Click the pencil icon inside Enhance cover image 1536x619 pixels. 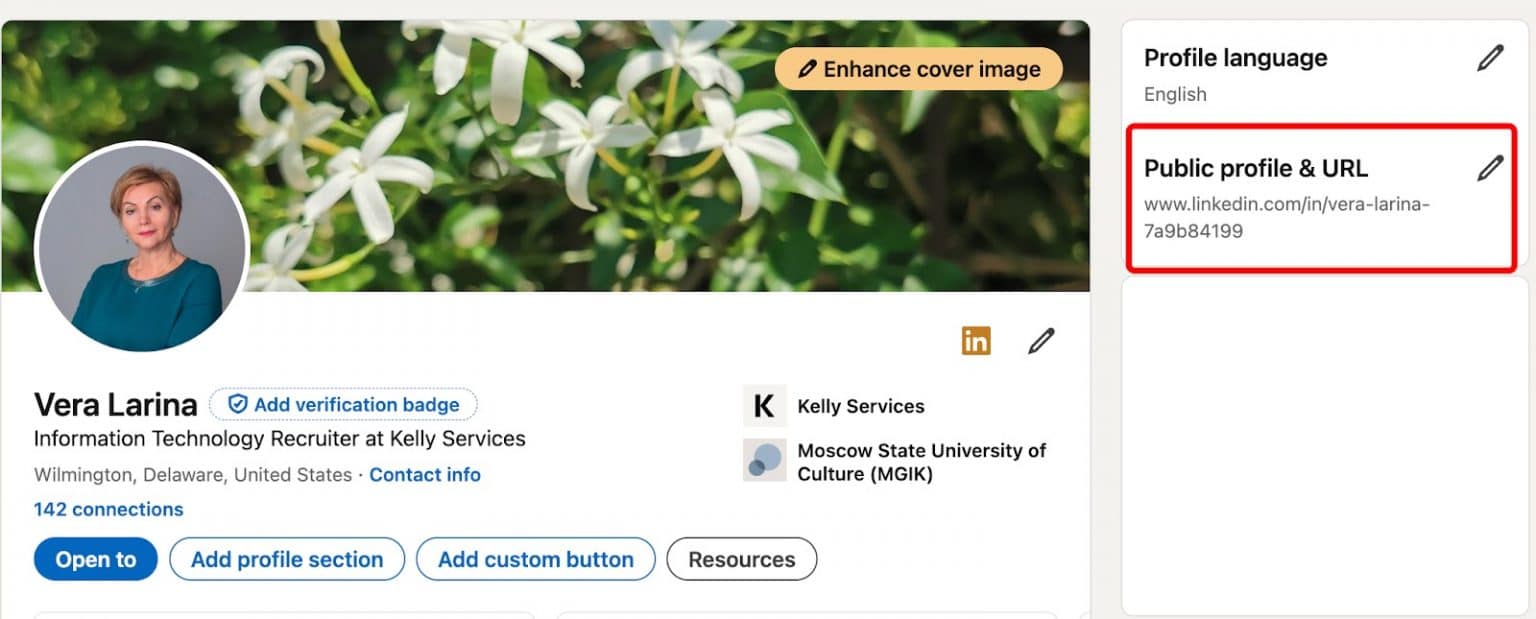coord(808,69)
